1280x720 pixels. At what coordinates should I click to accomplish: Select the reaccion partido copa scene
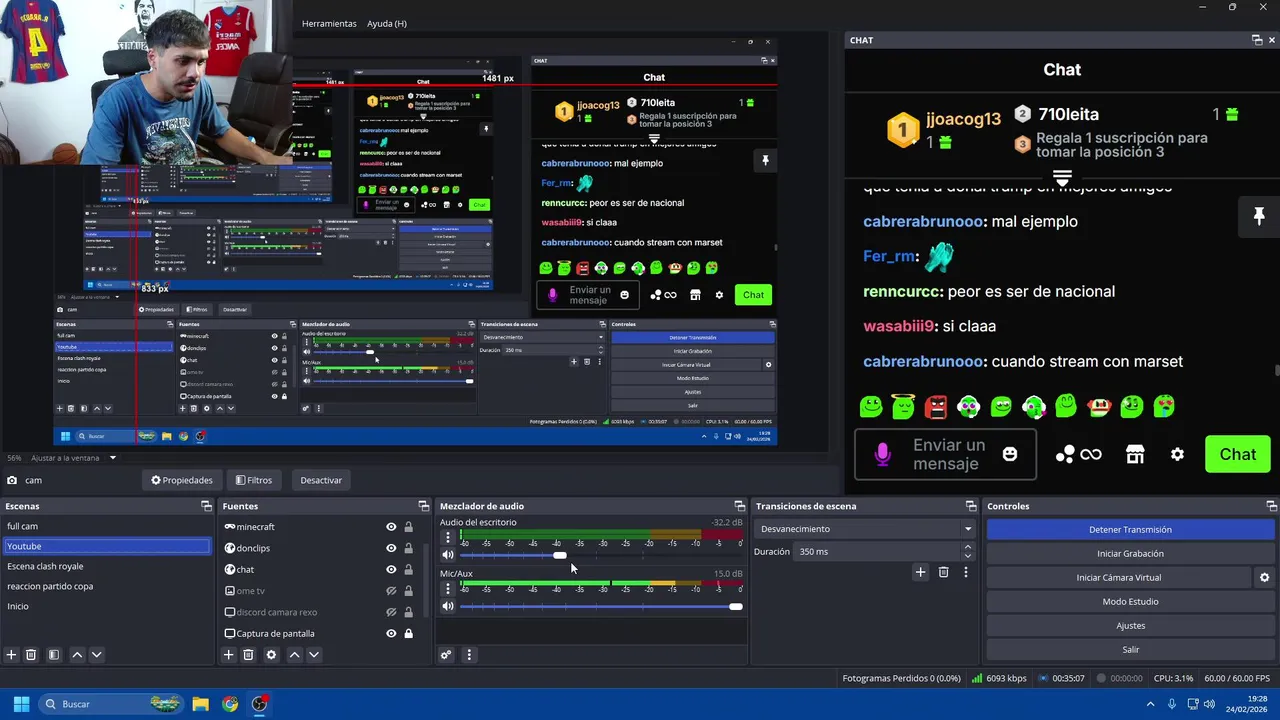coord(107,586)
